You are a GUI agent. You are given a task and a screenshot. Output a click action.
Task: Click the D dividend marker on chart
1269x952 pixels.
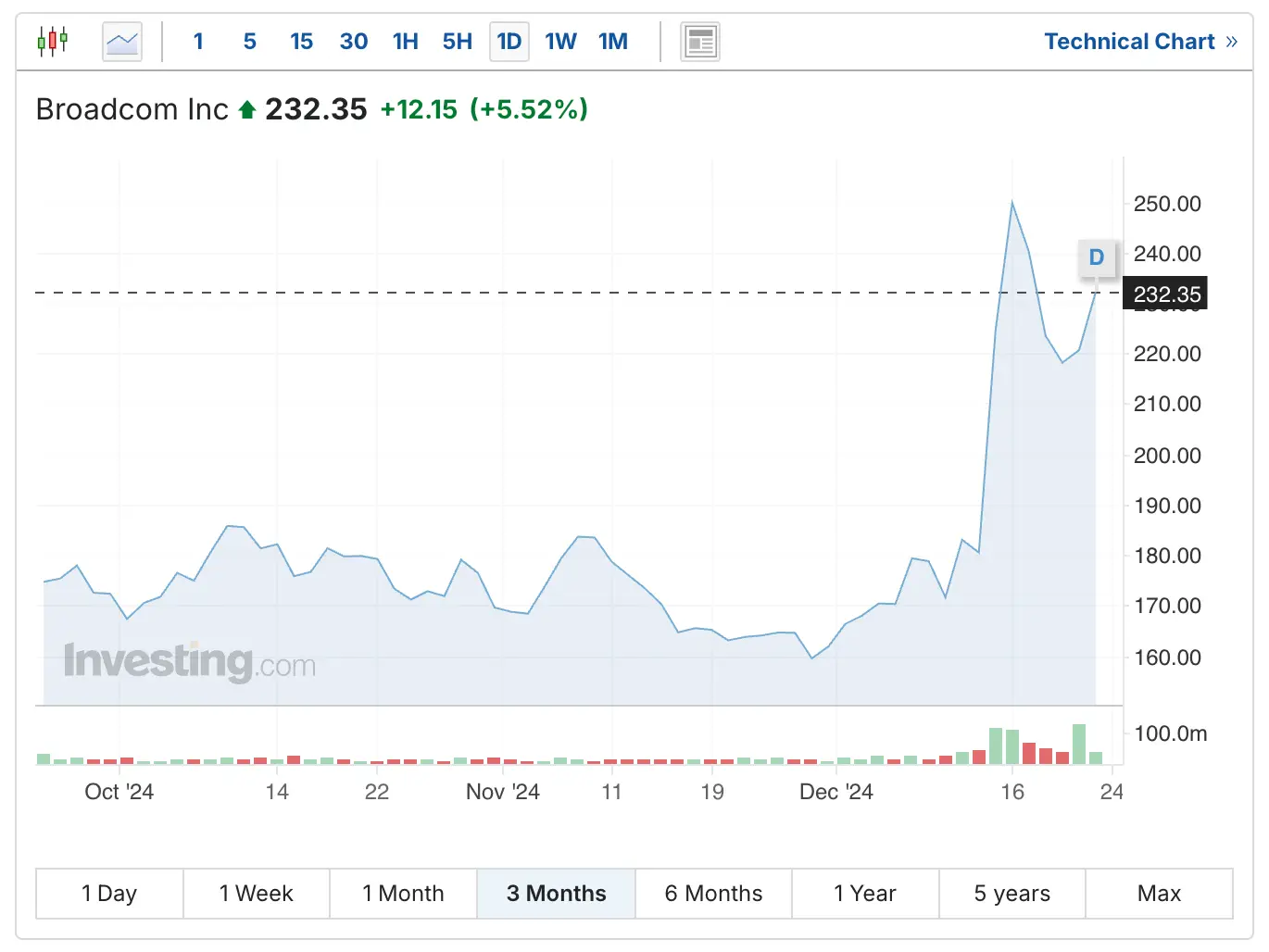[x=1097, y=257]
